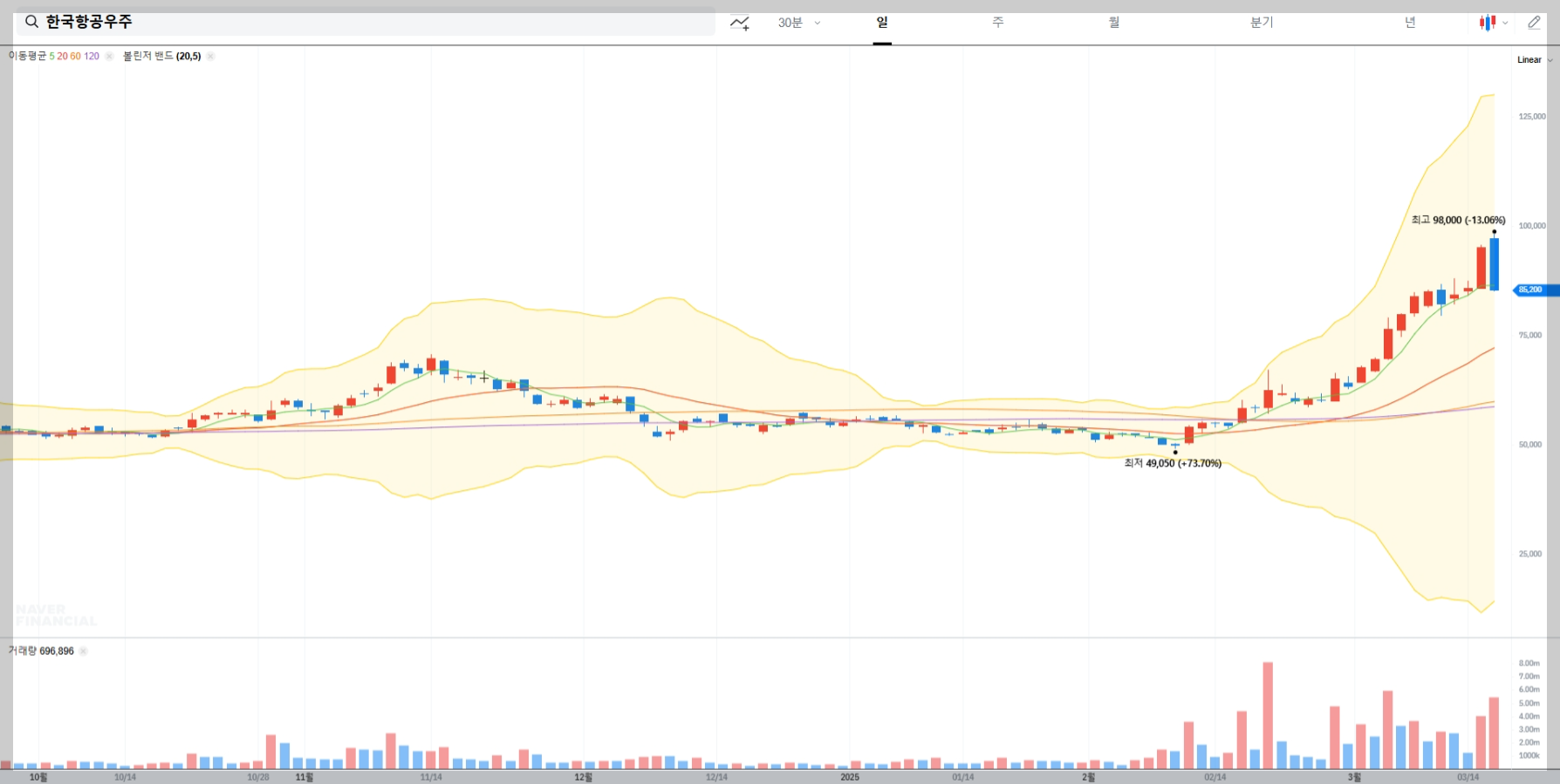The image size is (1560, 784).
Task: Click the 이동평균 indicator label
Action: pyautogui.click(x=27, y=56)
